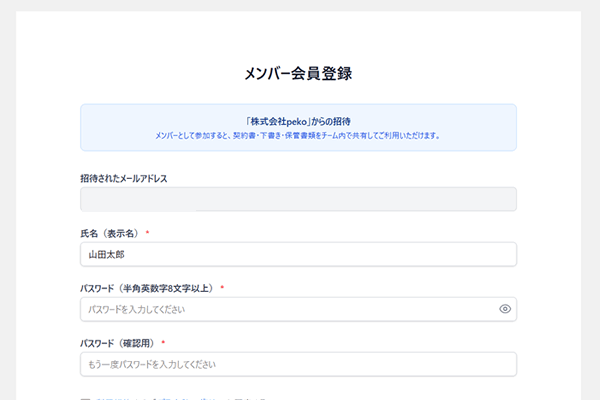Click the 氏名（表示名） label
The width and height of the screenshot is (600, 400).
[x=110, y=233]
